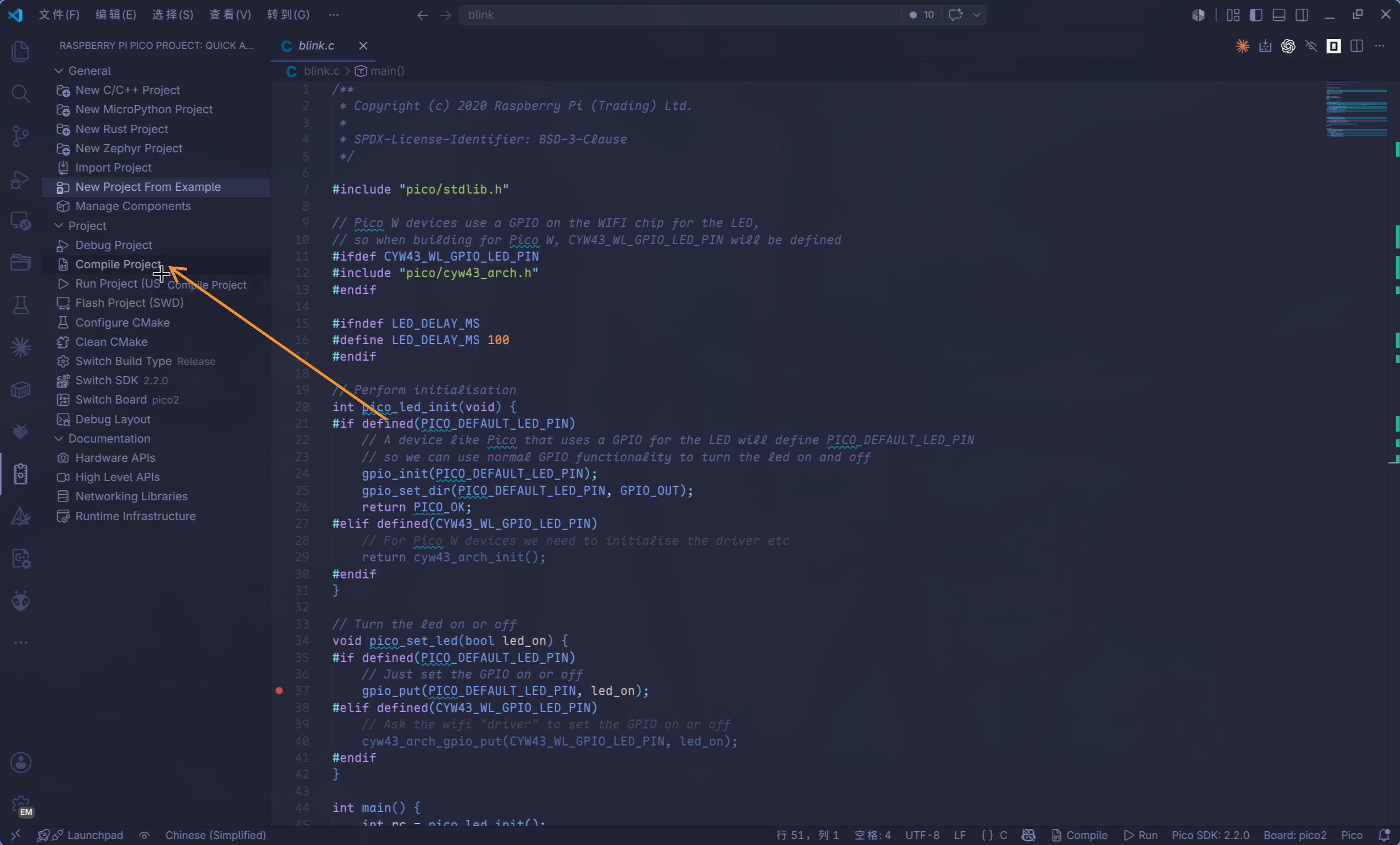
Task: Open the PlatformIO alien head icon
Action: [20, 601]
